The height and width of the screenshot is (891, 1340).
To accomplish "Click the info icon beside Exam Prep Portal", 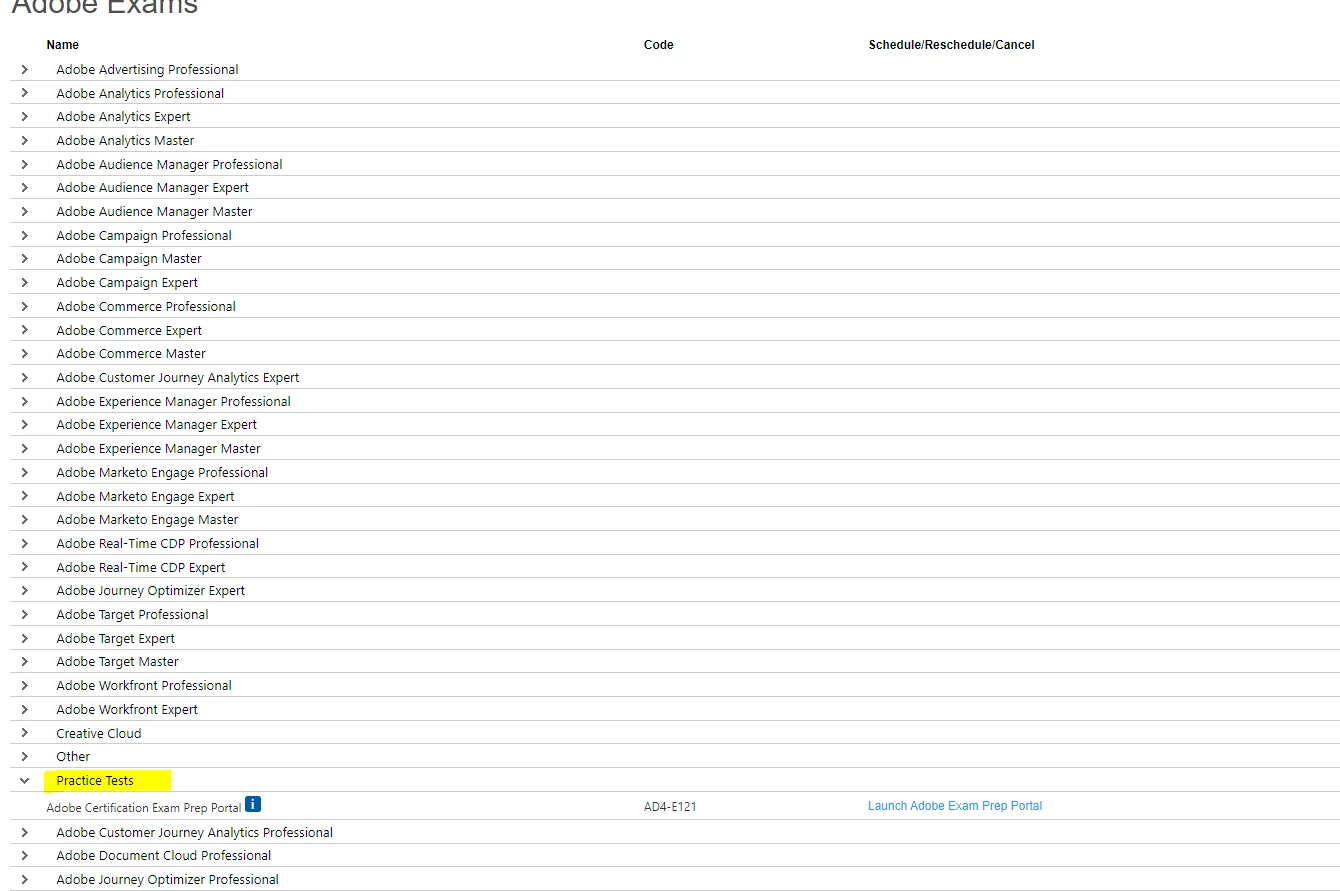I will tap(253, 804).
